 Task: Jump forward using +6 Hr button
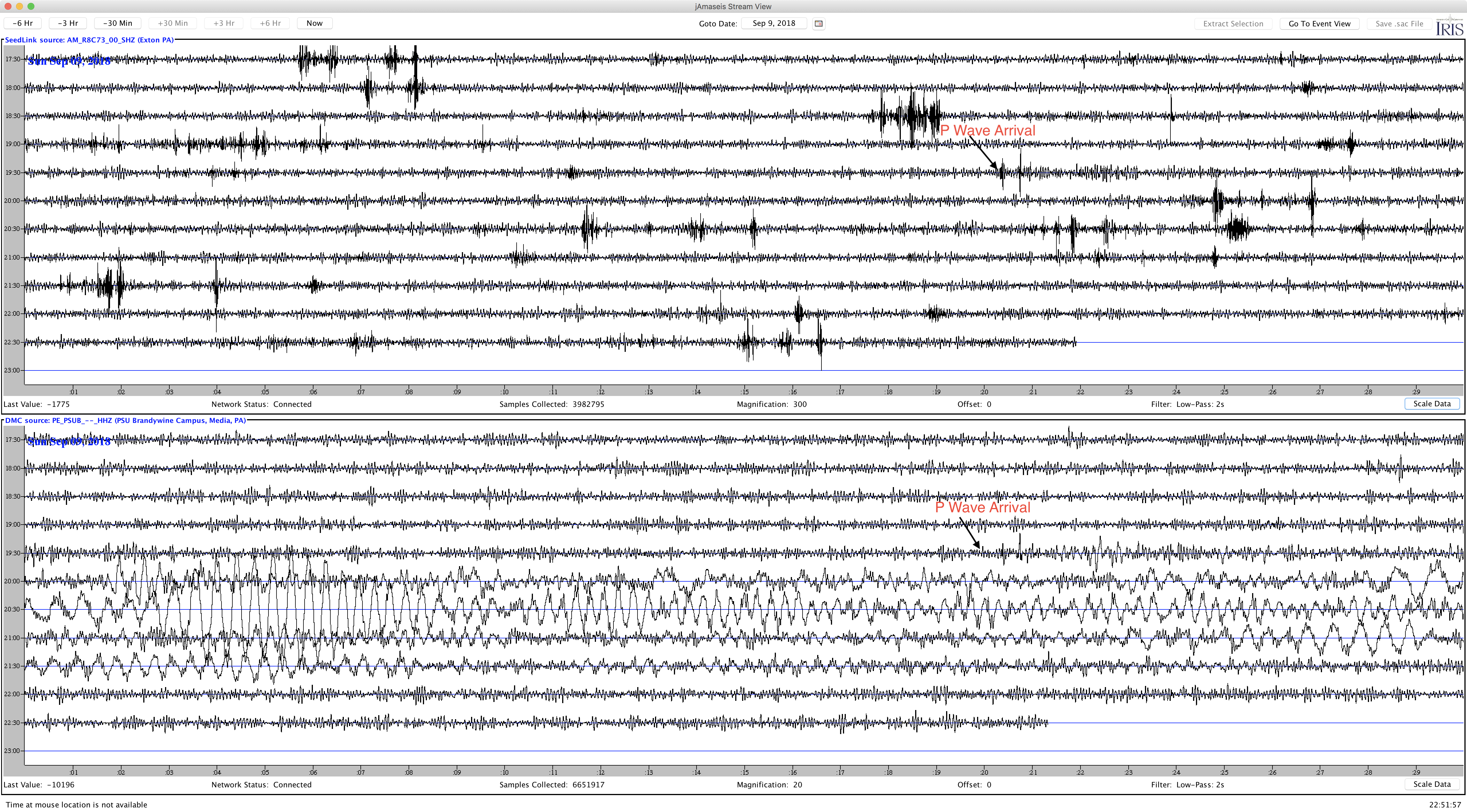point(270,23)
